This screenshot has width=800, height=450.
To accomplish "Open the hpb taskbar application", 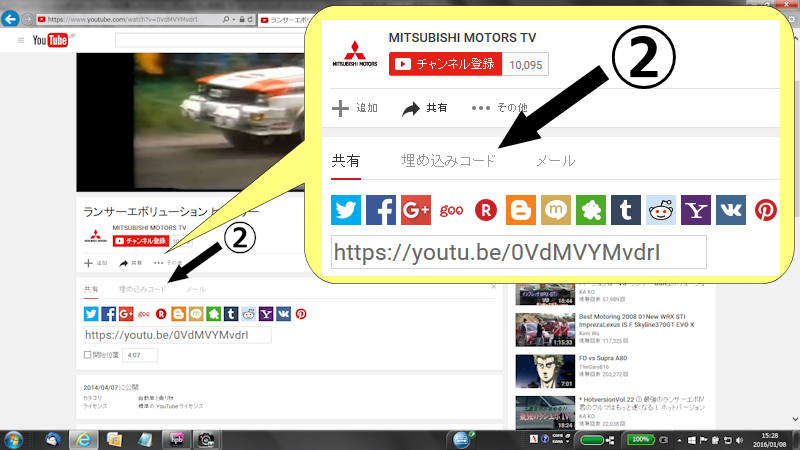I will click(176, 440).
